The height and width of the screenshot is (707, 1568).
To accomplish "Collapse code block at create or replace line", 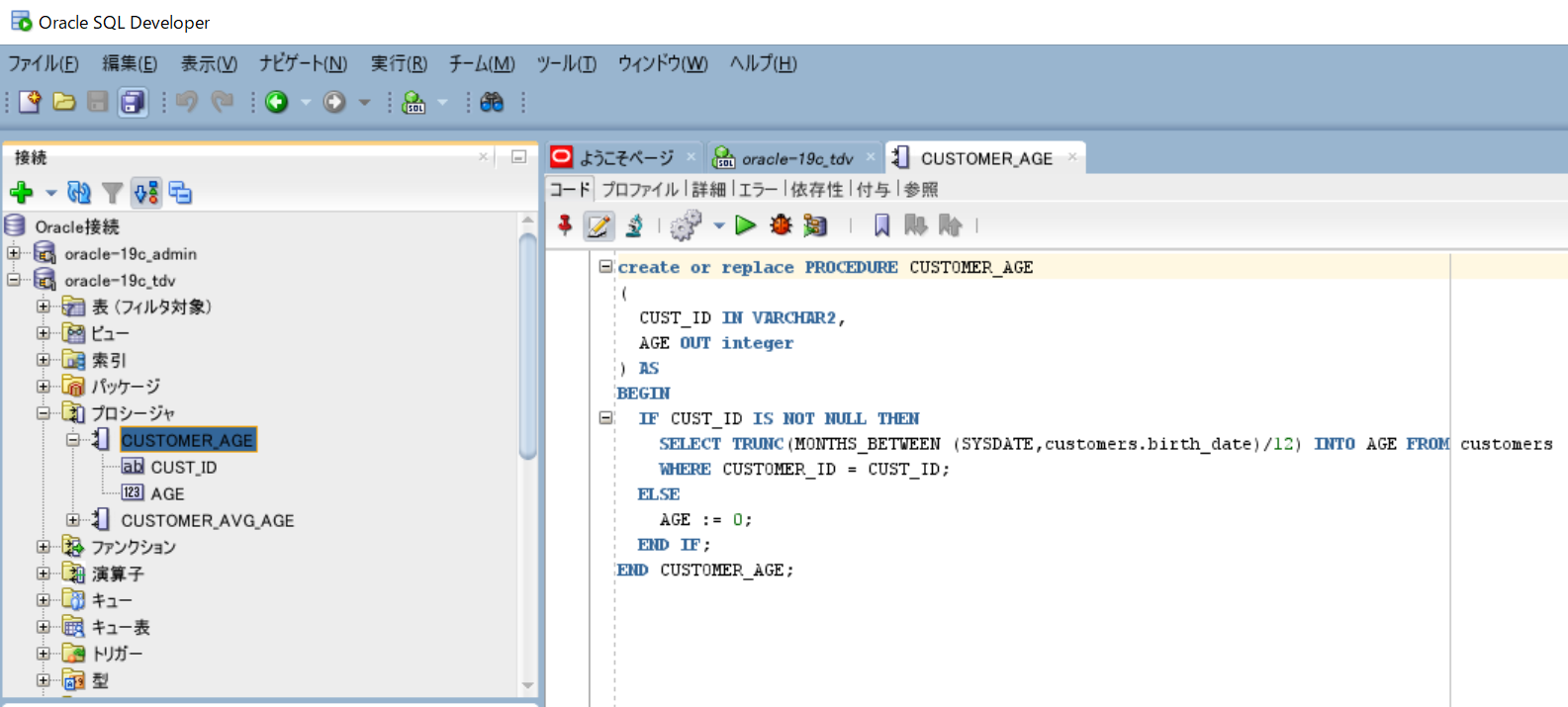I will tap(605, 266).
